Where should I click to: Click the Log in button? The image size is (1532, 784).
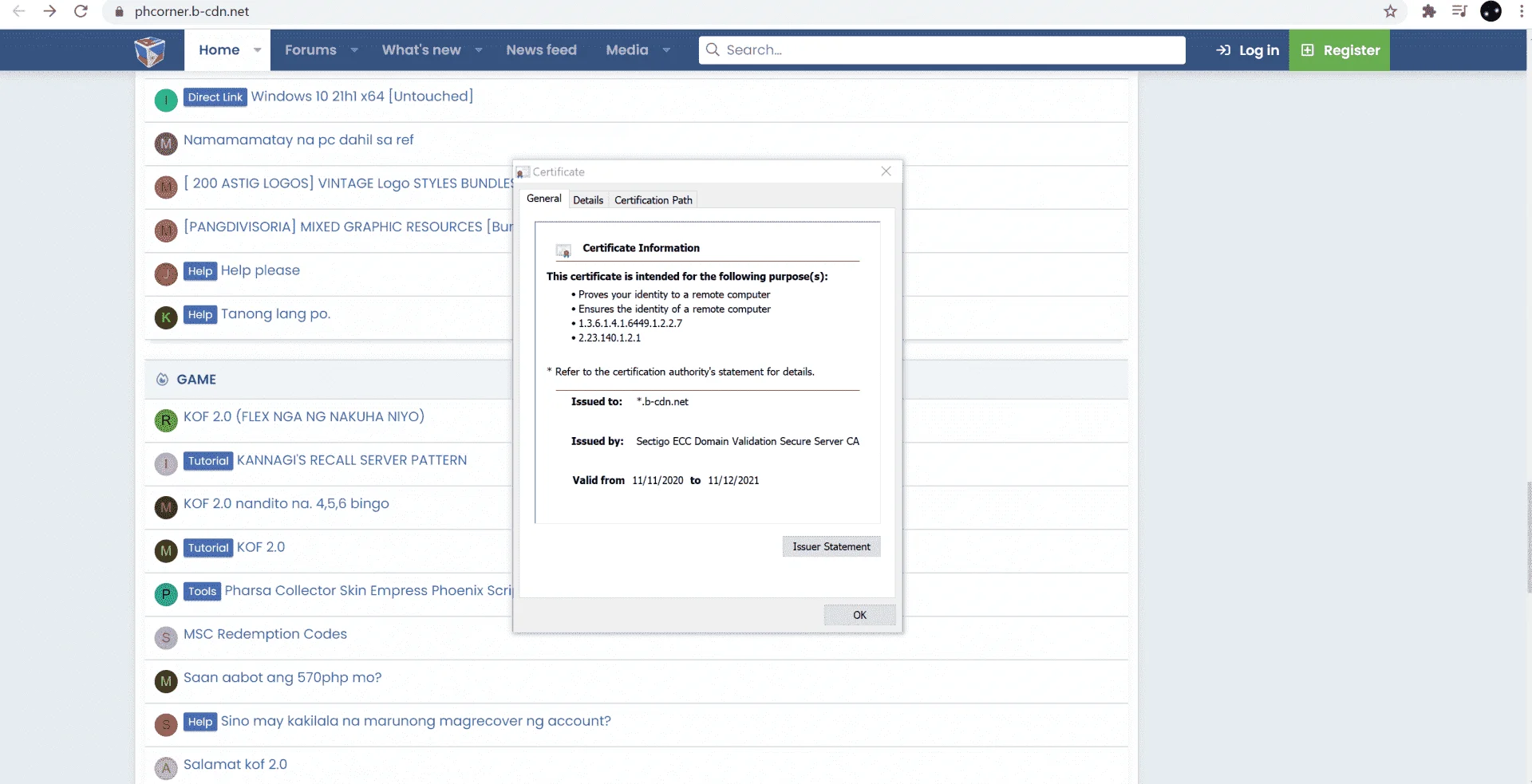(x=1247, y=50)
